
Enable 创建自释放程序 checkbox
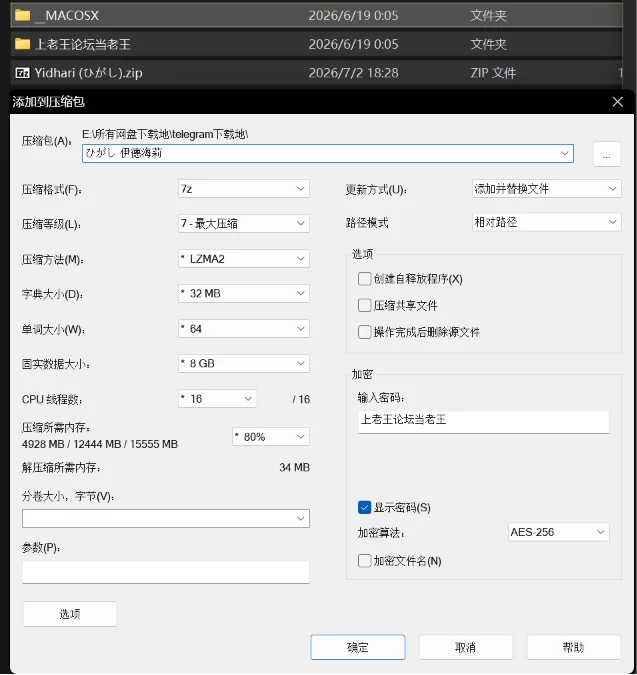(365, 279)
